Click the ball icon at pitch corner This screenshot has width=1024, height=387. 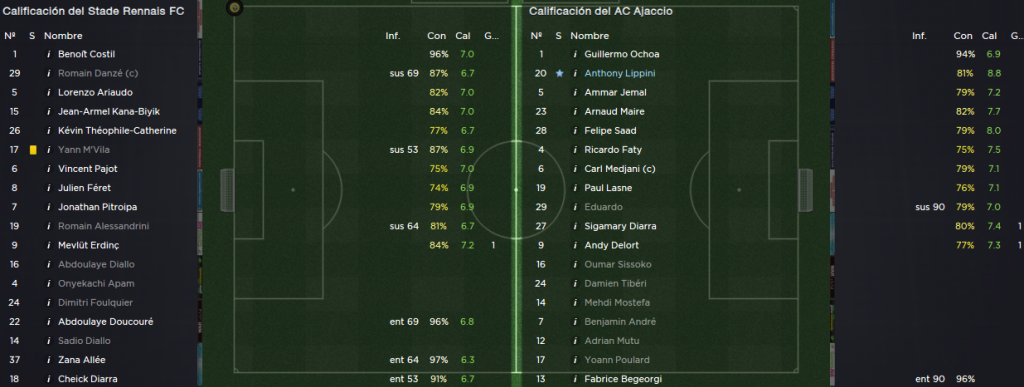(234, 8)
